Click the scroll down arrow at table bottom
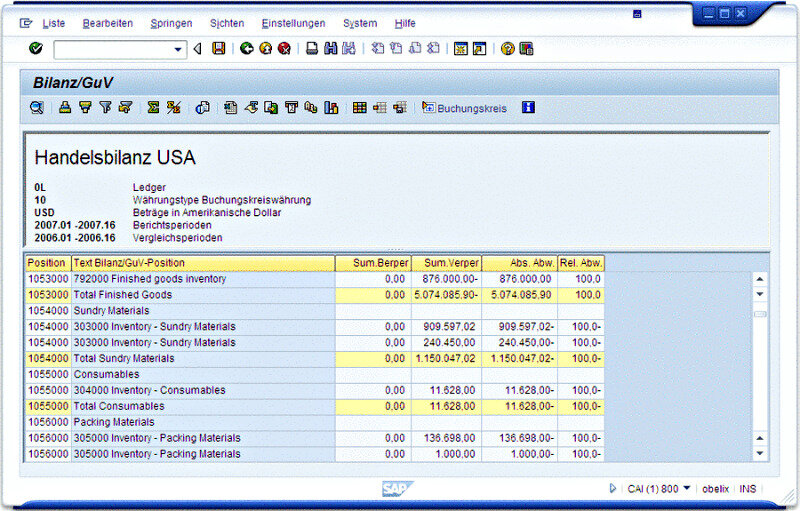 click(x=759, y=454)
